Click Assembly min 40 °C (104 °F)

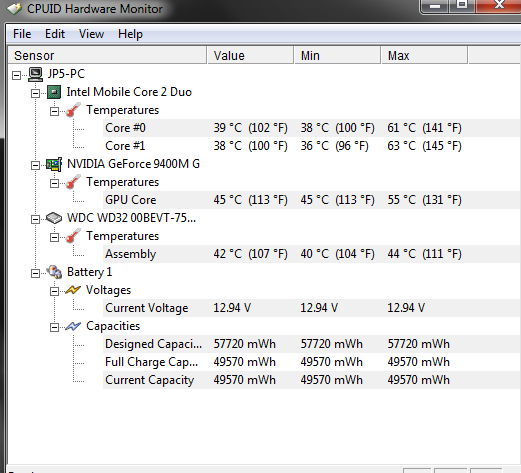point(337,254)
